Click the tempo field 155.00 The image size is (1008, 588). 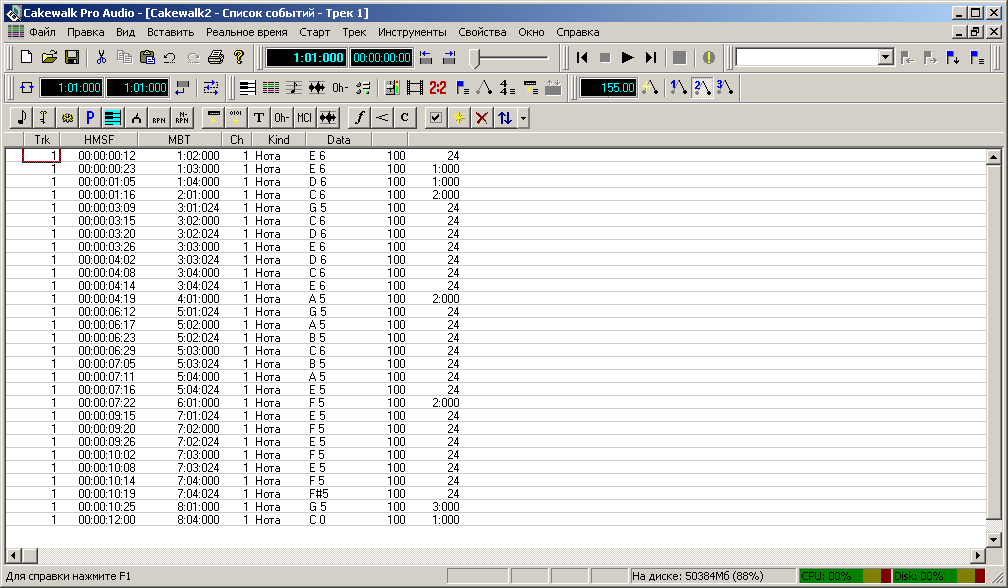click(x=609, y=87)
